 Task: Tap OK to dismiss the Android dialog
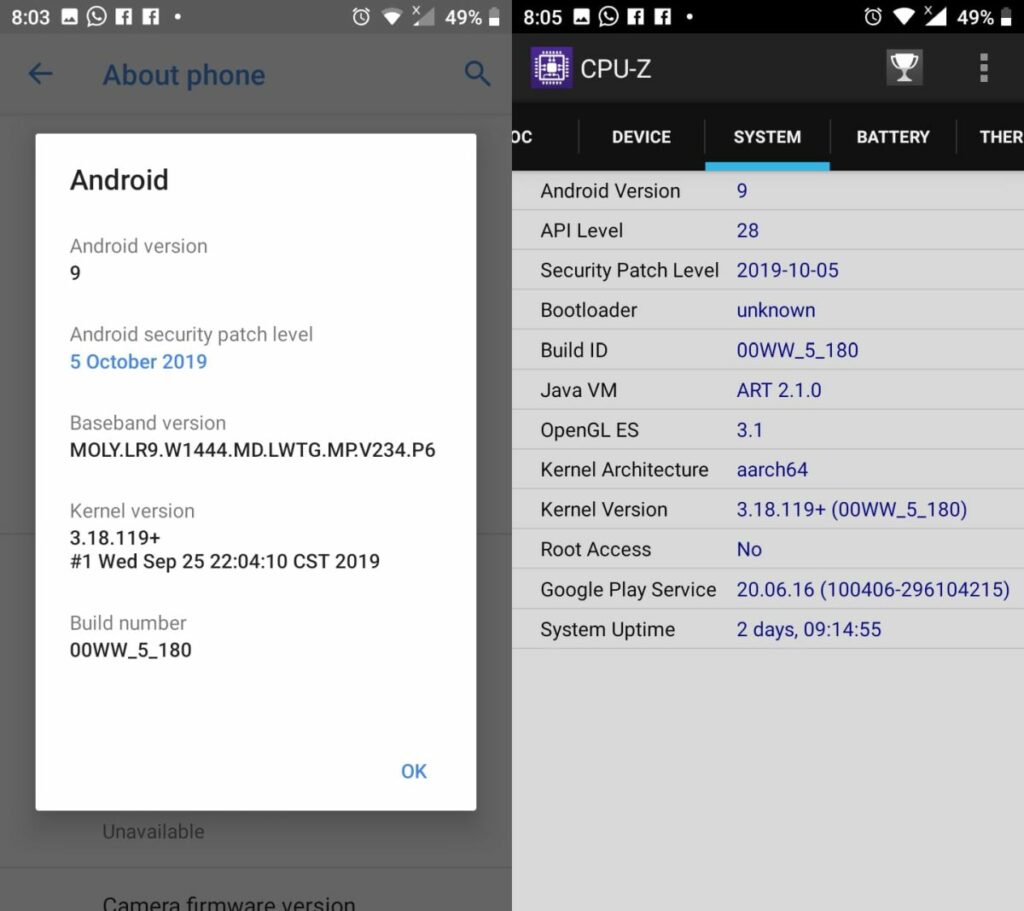click(413, 771)
